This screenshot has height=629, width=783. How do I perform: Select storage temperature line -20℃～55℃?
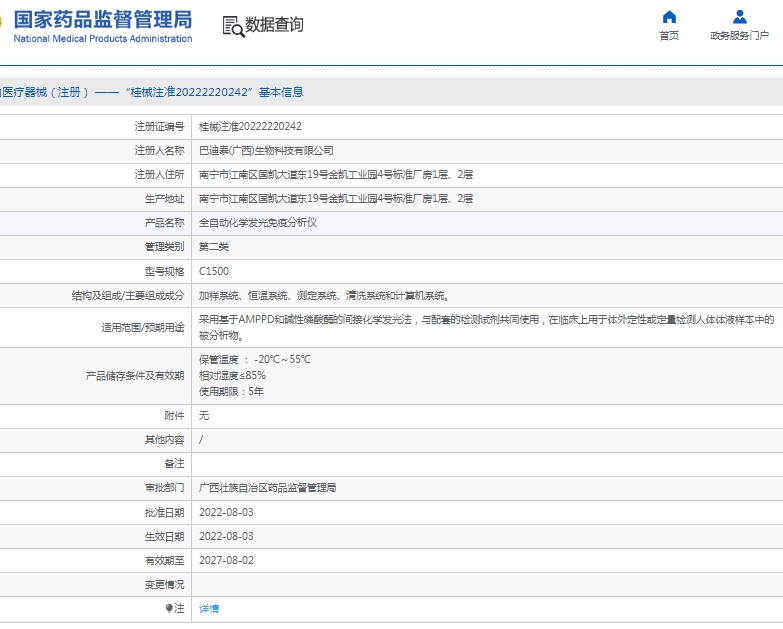point(255,359)
